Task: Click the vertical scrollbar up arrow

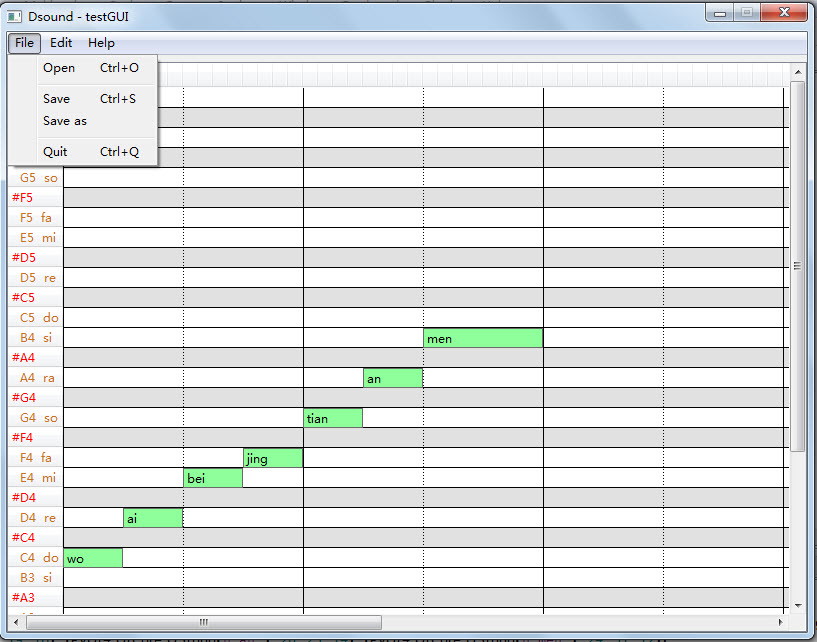Action: click(x=798, y=71)
